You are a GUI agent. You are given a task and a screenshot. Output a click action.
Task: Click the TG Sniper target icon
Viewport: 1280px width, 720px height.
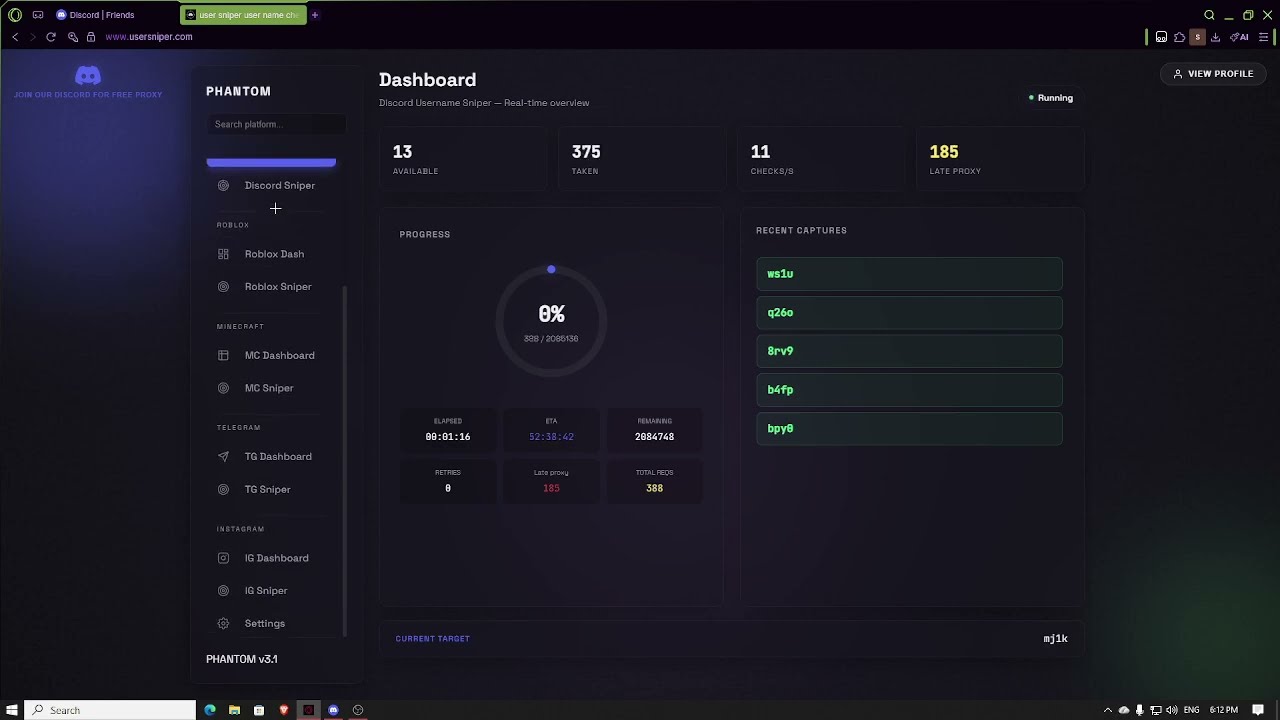(x=223, y=489)
